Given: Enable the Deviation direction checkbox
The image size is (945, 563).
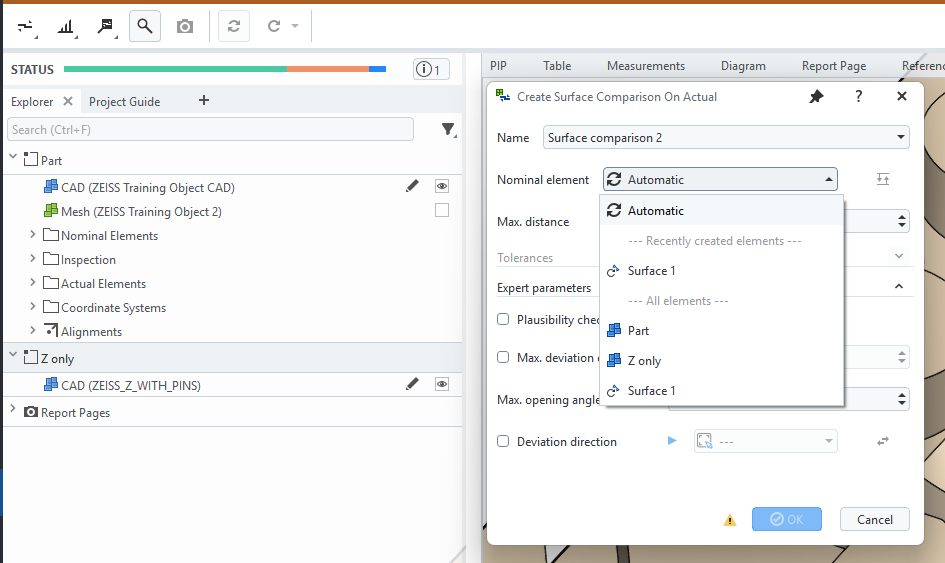Looking at the screenshot, I should pyautogui.click(x=504, y=441).
